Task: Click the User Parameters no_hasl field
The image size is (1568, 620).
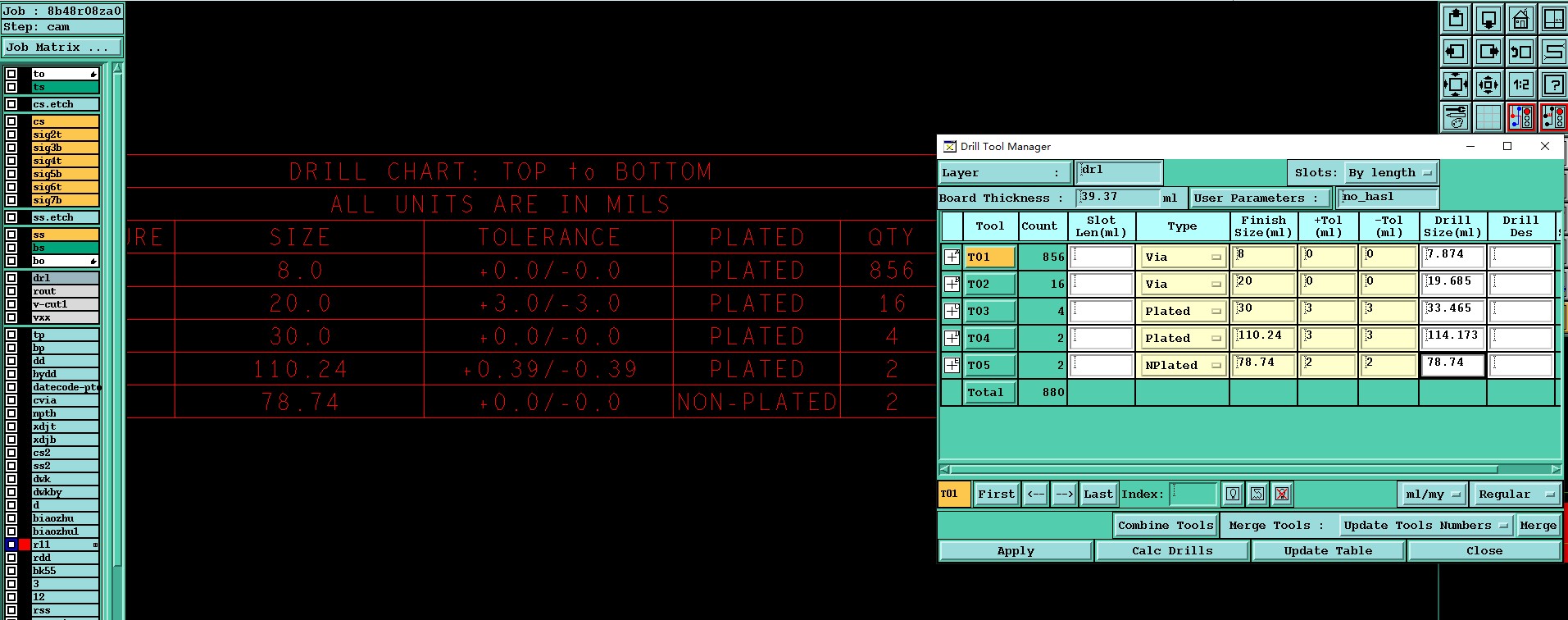Action: point(1388,198)
